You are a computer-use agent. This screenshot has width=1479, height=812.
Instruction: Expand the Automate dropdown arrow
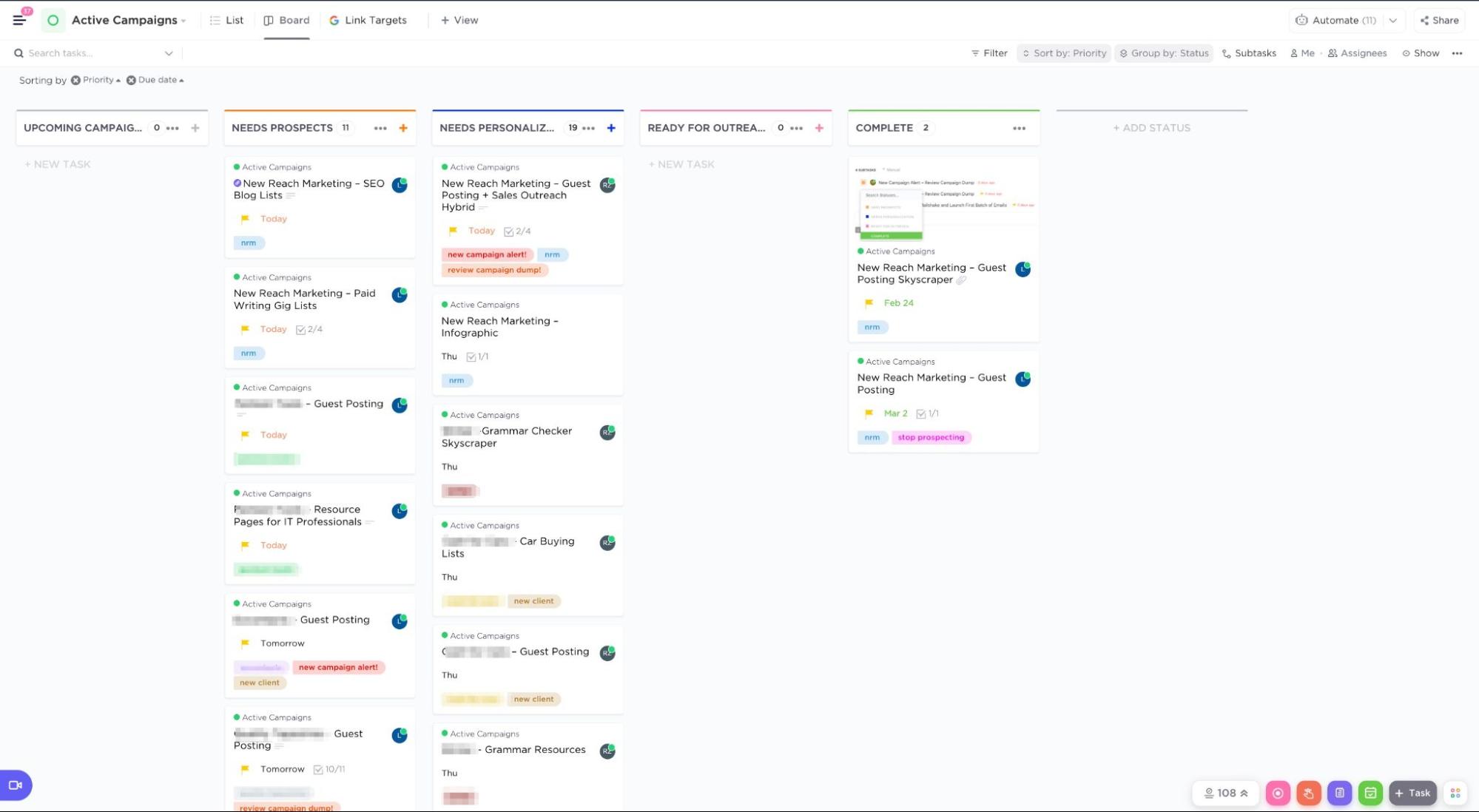1392,20
